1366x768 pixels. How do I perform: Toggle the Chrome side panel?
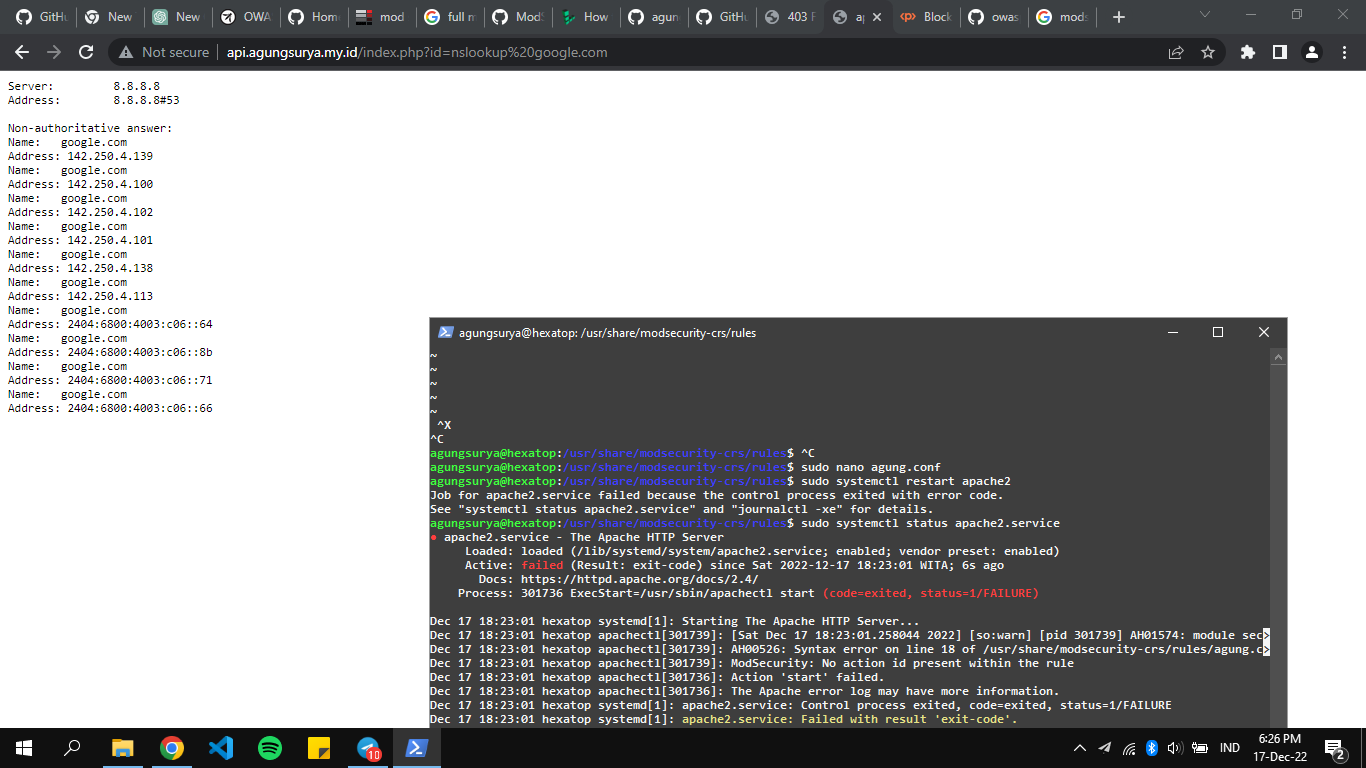coord(1279,52)
